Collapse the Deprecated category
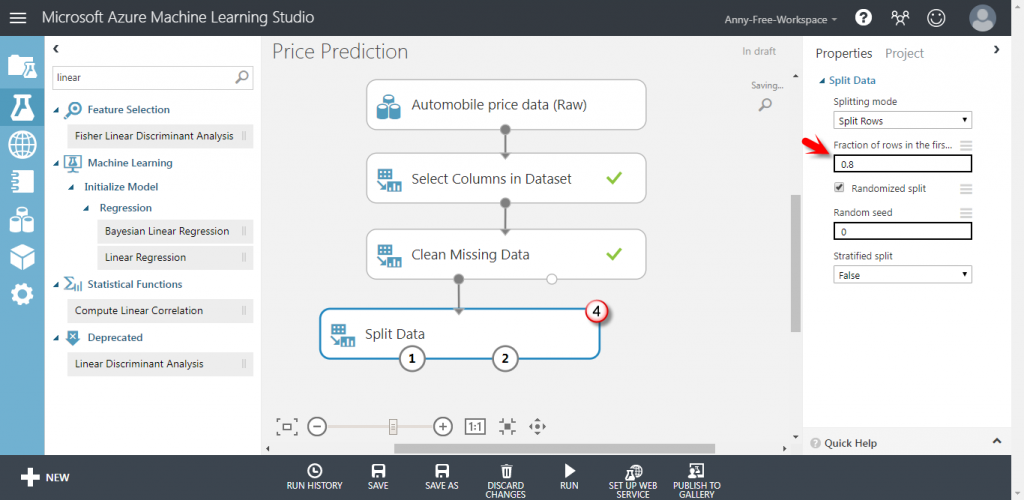 [56, 337]
